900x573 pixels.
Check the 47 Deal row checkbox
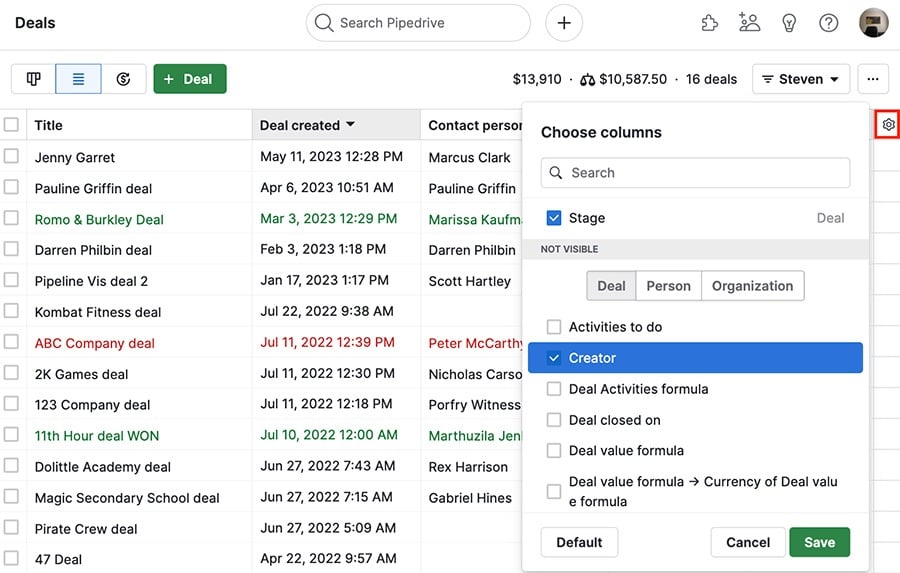[x=11, y=558]
